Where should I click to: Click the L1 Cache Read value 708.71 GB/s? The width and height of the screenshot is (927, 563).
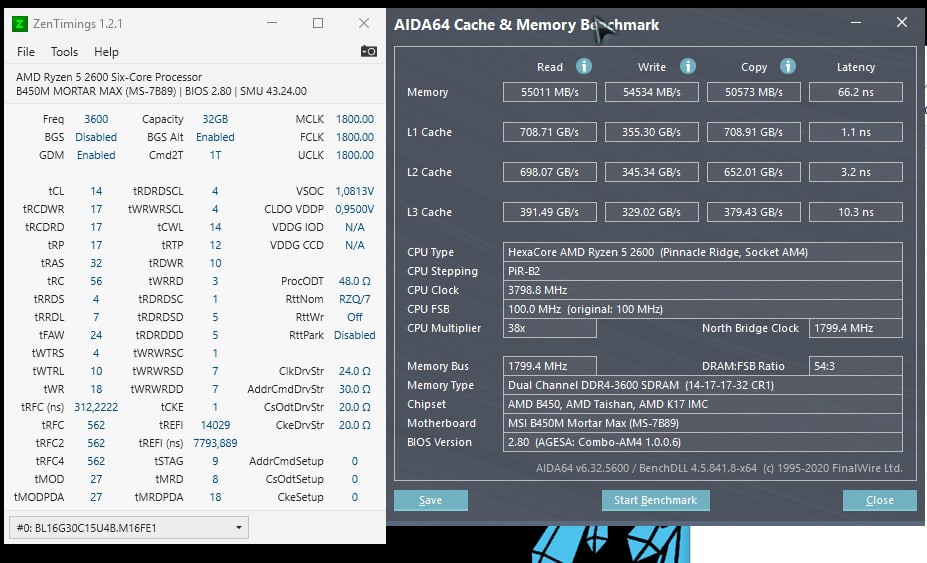pos(550,132)
